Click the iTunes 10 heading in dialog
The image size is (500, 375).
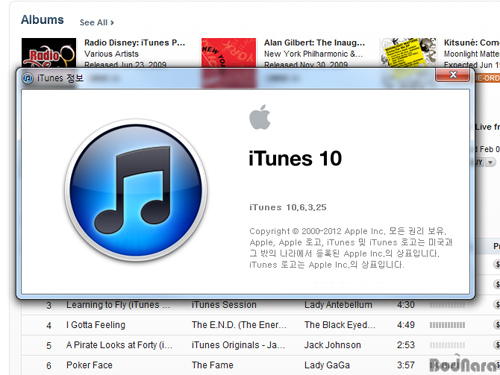point(295,158)
